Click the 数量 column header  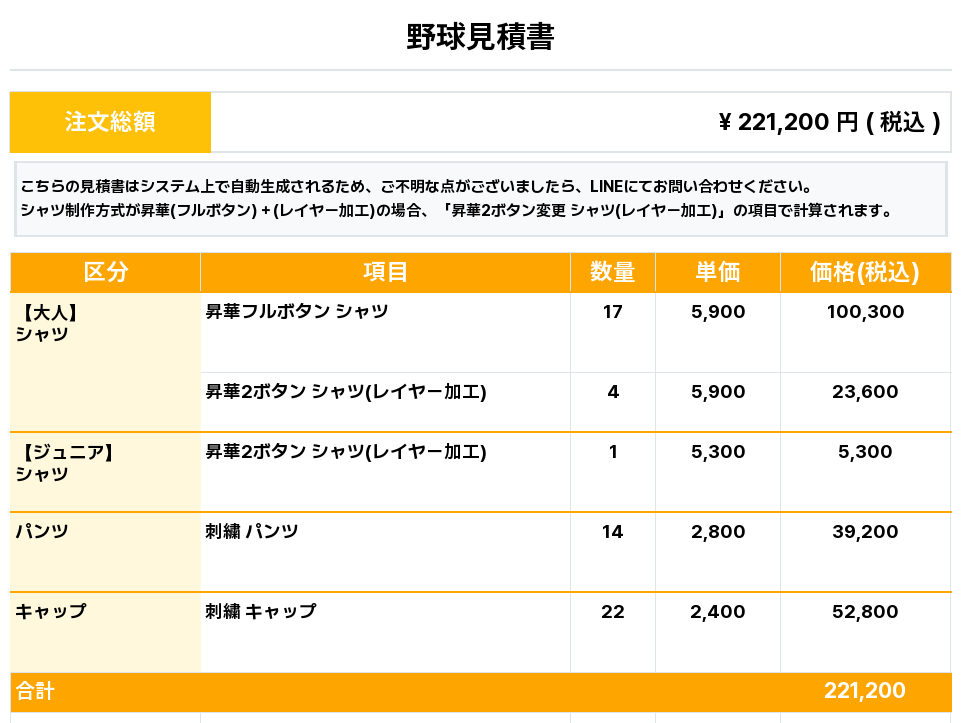(x=612, y=272)
